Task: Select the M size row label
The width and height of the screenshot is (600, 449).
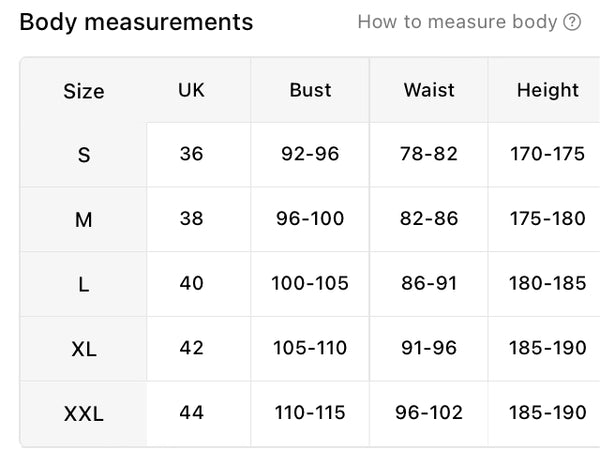Action: (x=84, y=220)
